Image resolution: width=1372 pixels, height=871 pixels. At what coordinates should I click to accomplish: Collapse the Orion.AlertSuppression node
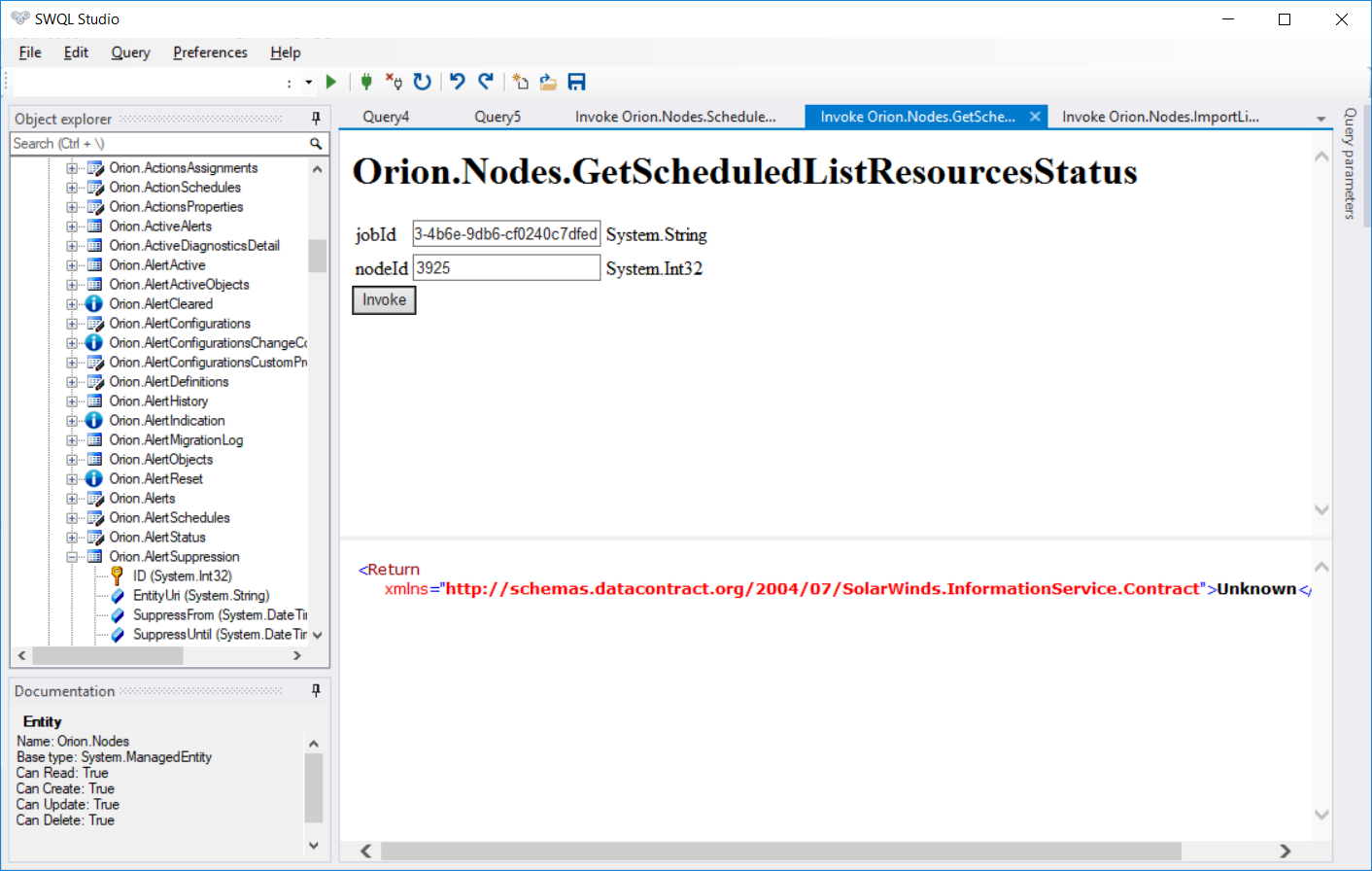click(x=72, y=557)
